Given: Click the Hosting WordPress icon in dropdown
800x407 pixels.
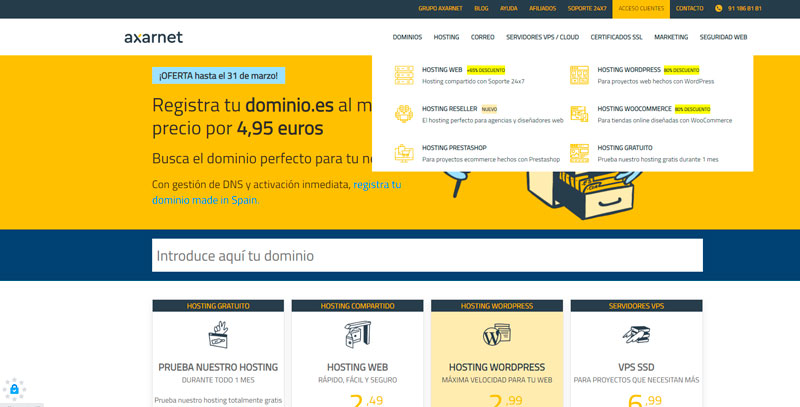Looking at the screenshot, I should [579, 75].
